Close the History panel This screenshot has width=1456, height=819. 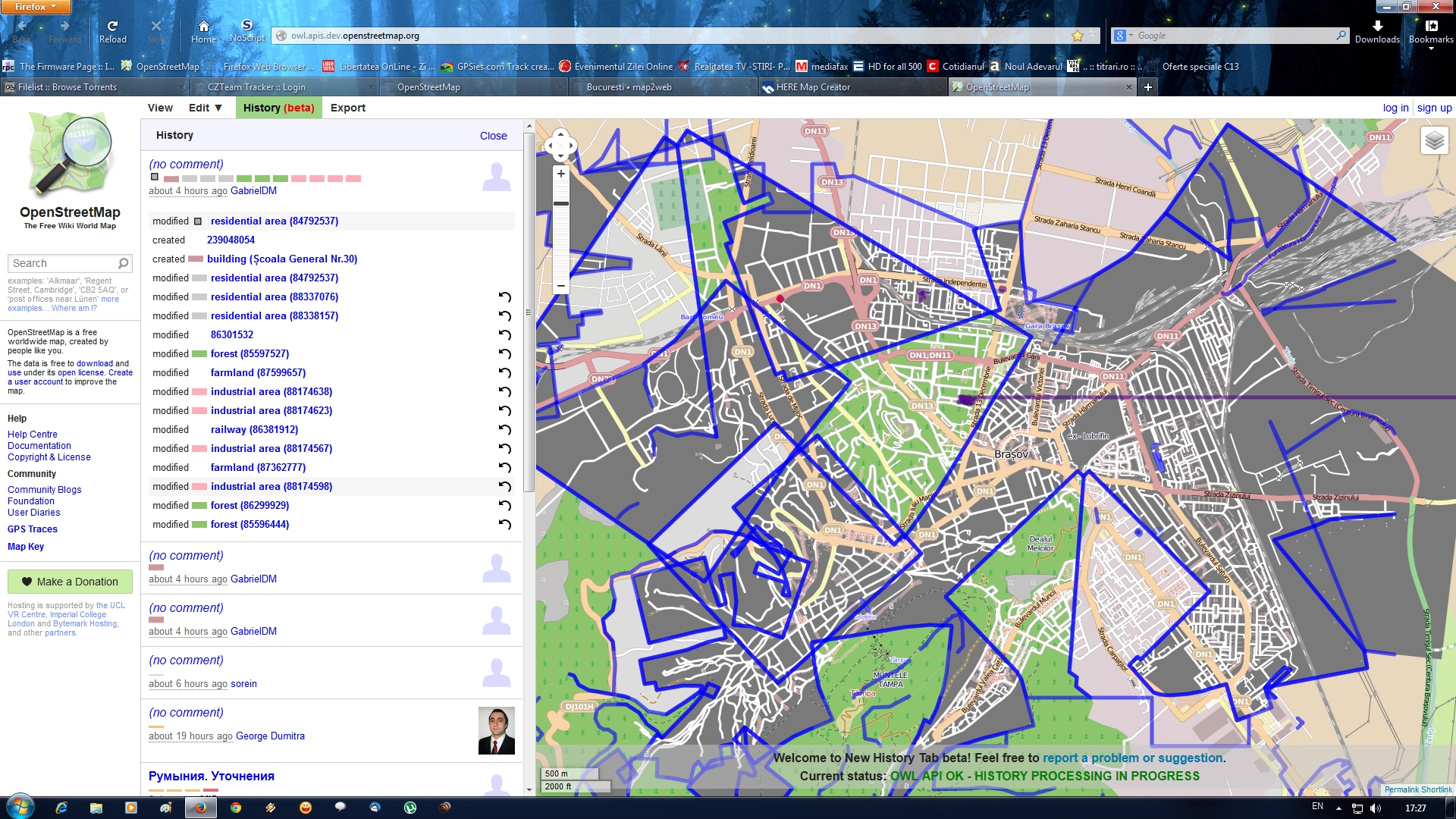pos(493,136)
